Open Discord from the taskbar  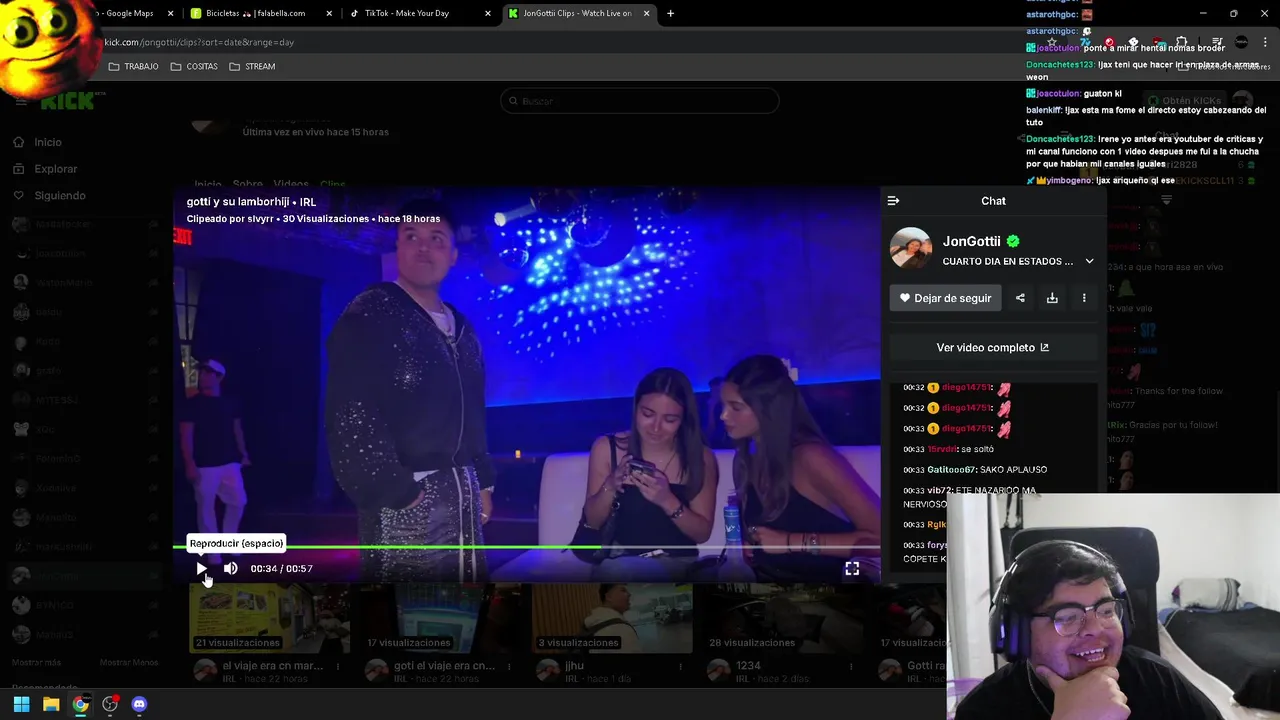(139, 704)
